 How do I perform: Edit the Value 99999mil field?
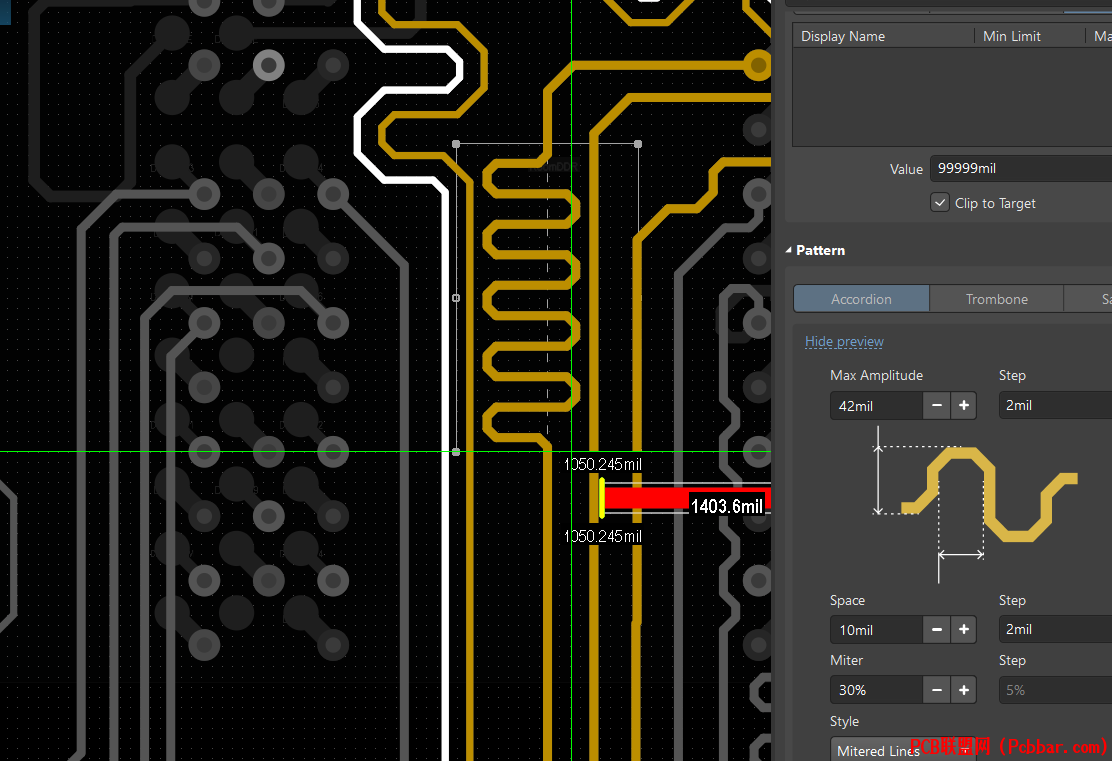click(1021, 168)
